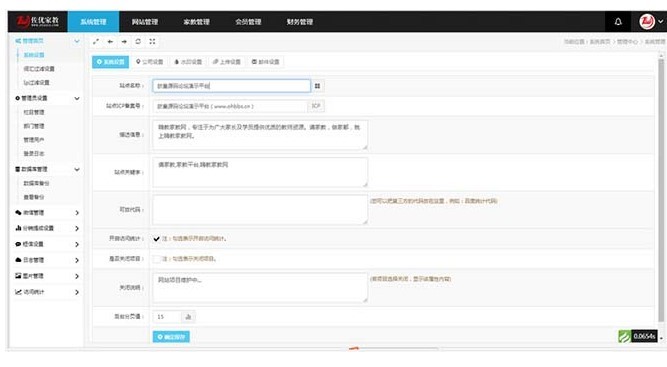Expand the speech-bubble settings section arrow
667x367 pixels.
point(77,244)
